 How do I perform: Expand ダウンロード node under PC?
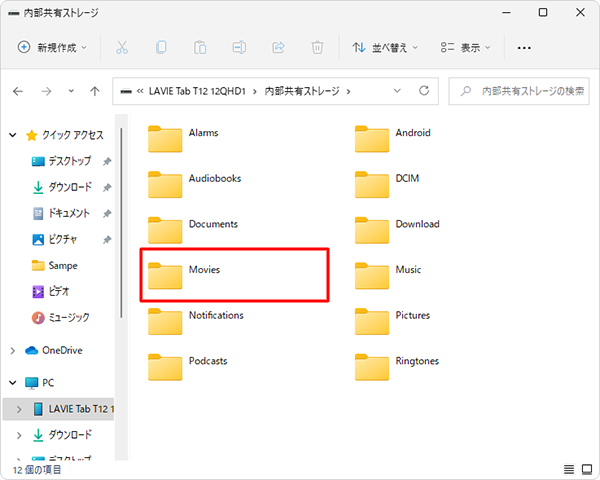click(x=19, y=435)
